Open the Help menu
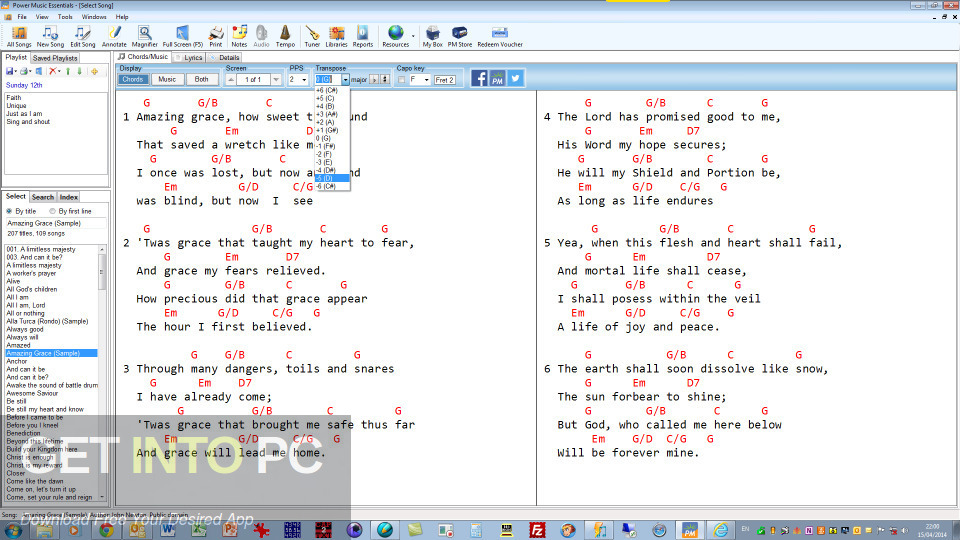 [x=122, y=17]
